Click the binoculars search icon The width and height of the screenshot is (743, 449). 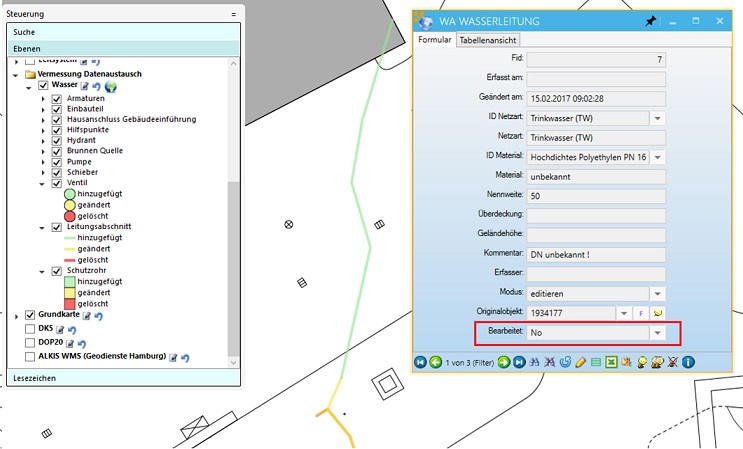click(x=534, y=361)
